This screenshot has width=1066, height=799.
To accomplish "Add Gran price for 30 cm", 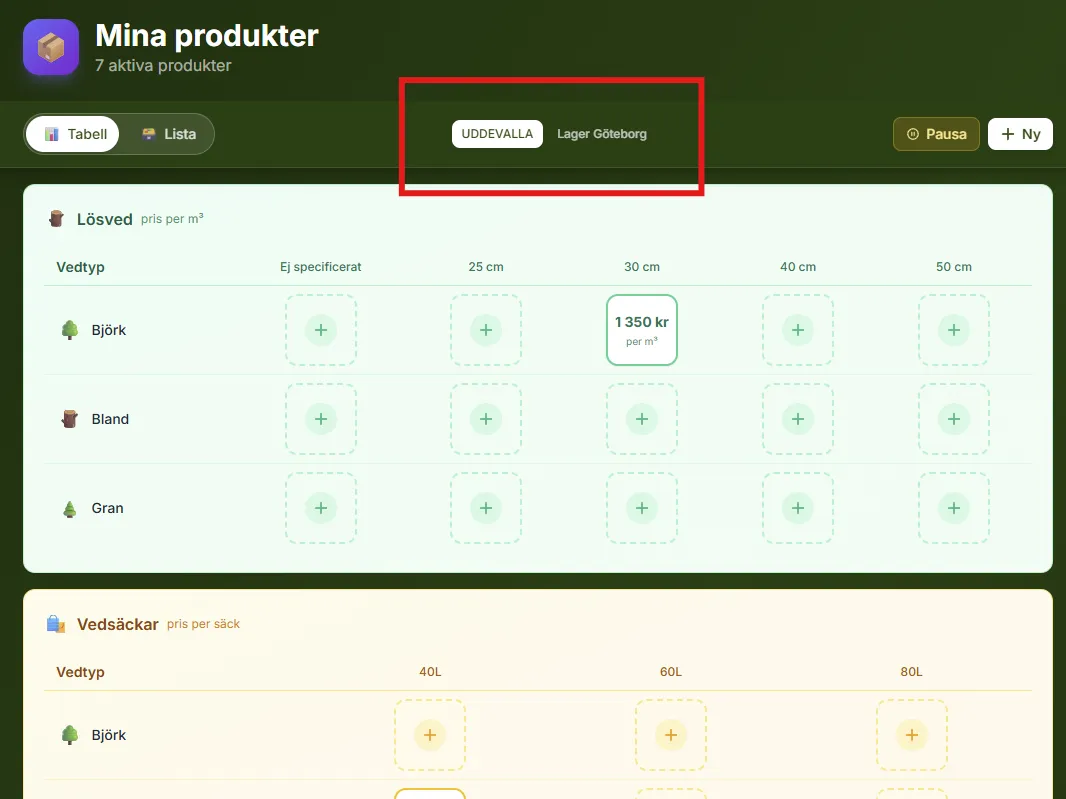I will [642, 508].
